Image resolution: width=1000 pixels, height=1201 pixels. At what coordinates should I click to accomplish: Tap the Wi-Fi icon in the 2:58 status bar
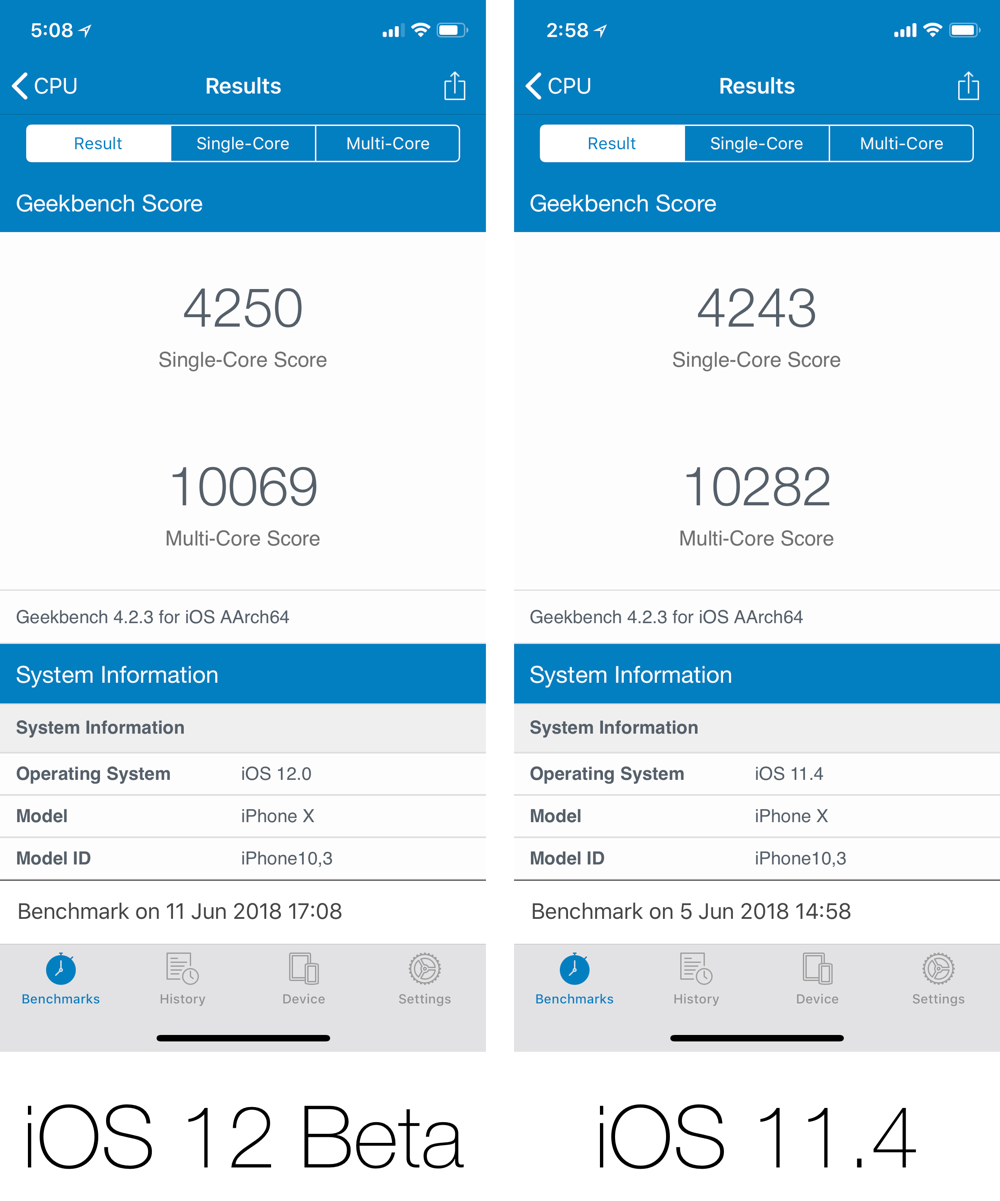pos(933,30)
